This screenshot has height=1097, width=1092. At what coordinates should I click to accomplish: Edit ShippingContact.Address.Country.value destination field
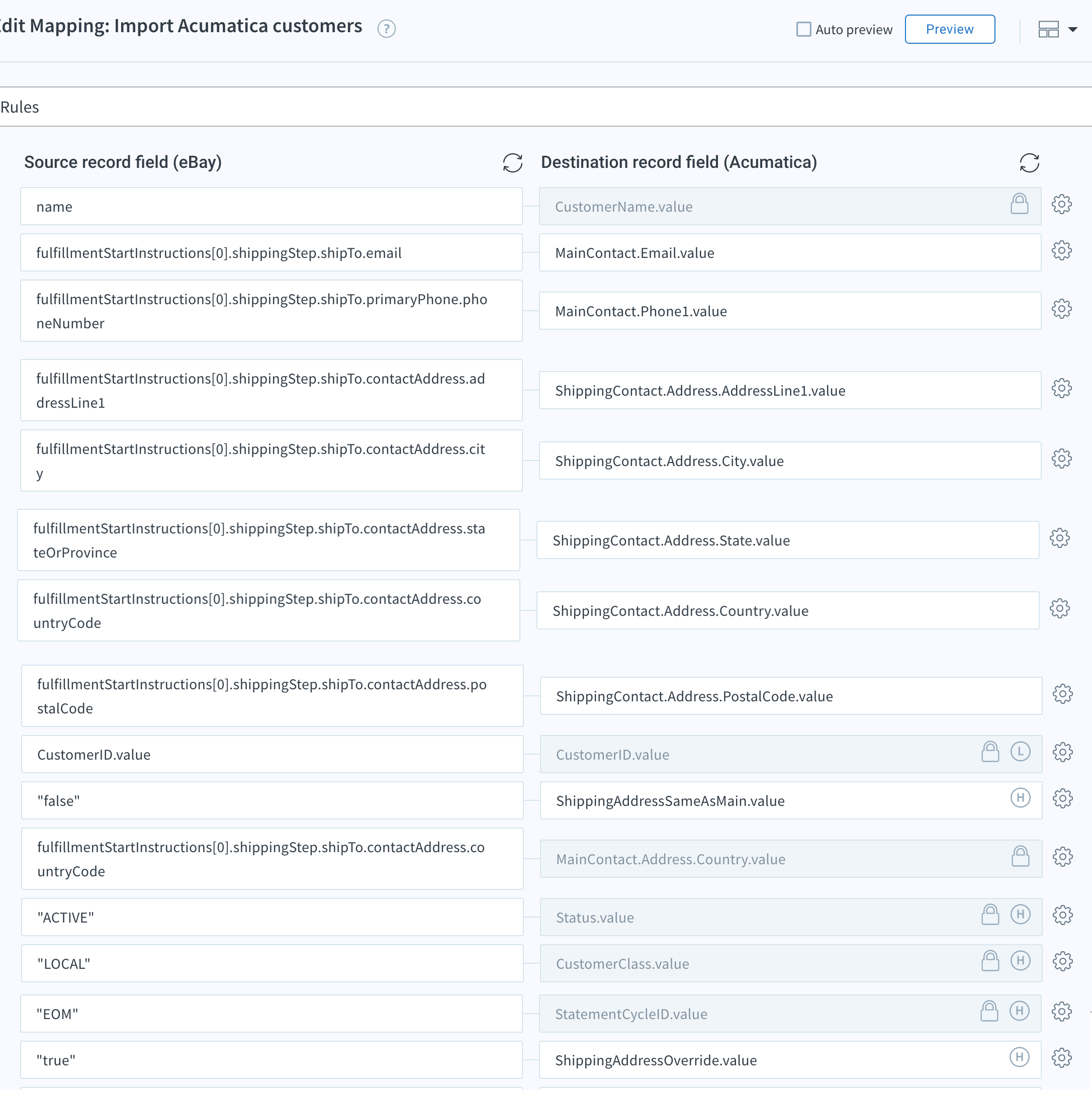(788, 611)
